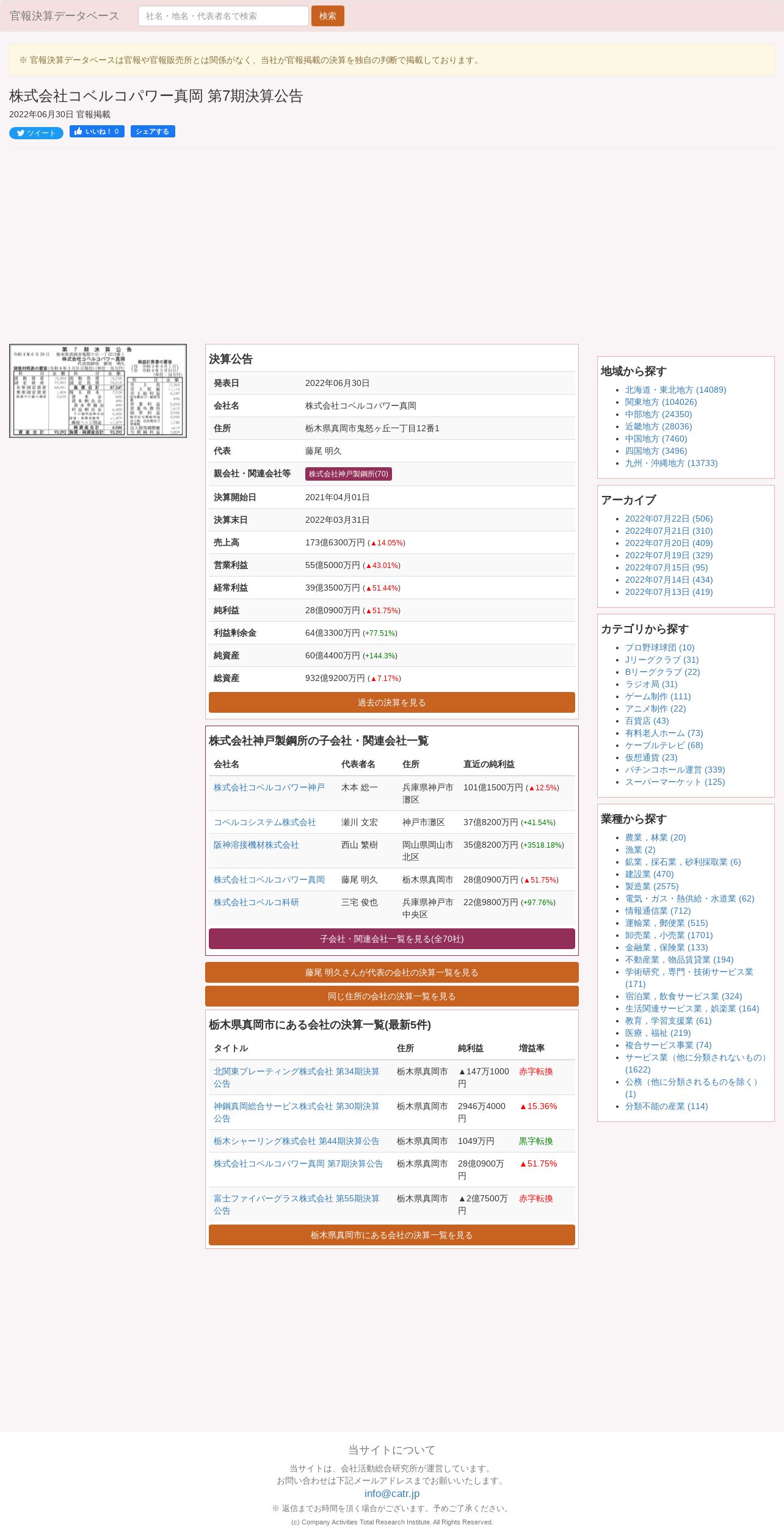784x1533 pixels.
Task: Click the info@catr.jp email link
Action: (x=392, y=1493)
